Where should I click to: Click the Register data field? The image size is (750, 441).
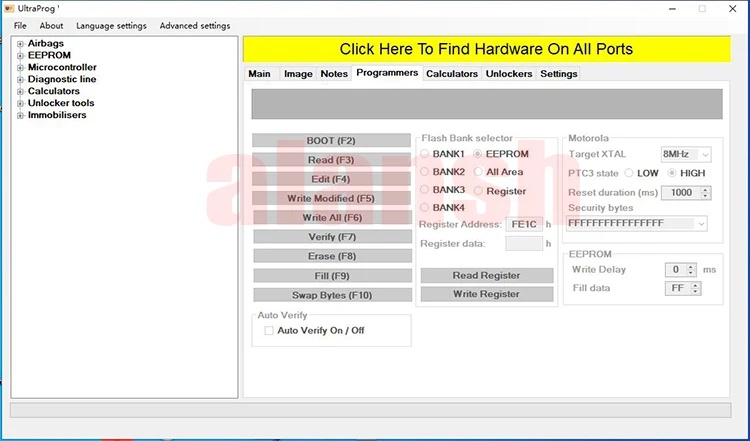pyautogui.click(x=524, y=243)
